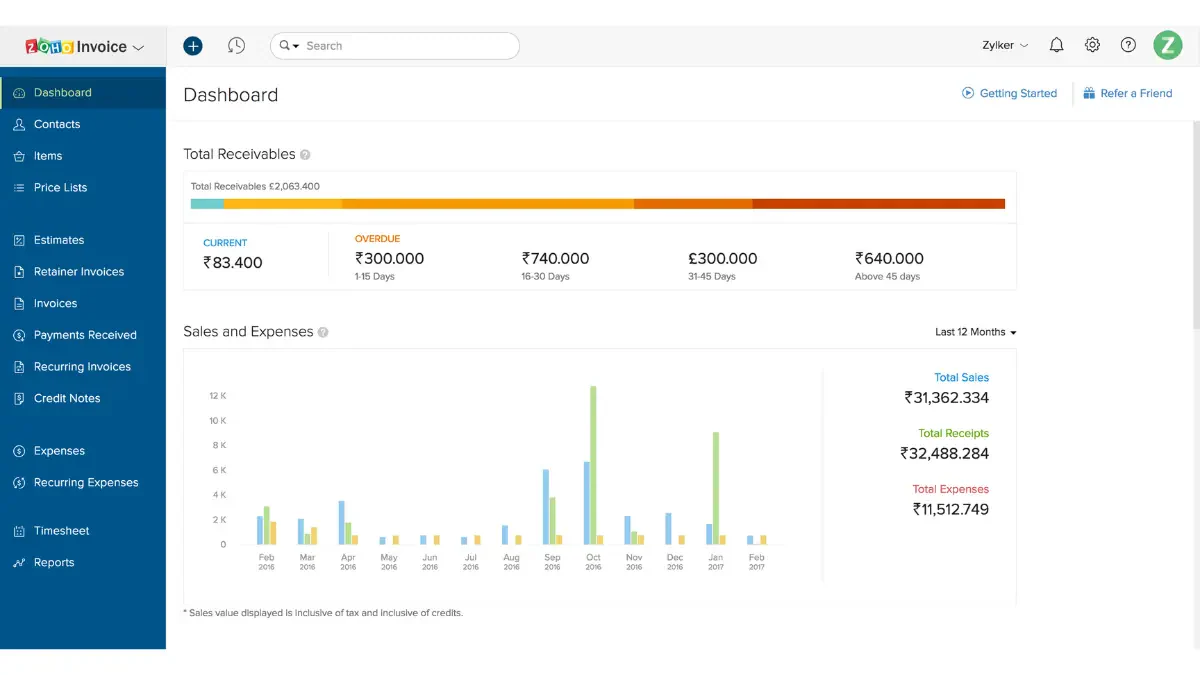Image resolution: width=1200 pixels, height=675 pixels.
Task: Open the notifications bell icon
Action: tap(1056, 45)
